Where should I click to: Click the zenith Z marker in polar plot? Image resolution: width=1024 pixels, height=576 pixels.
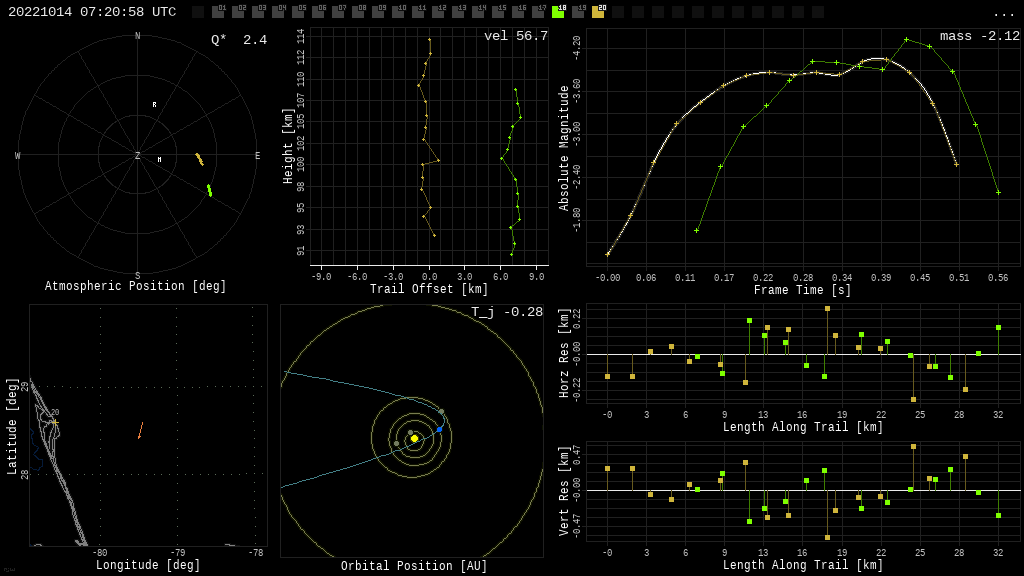138,156
